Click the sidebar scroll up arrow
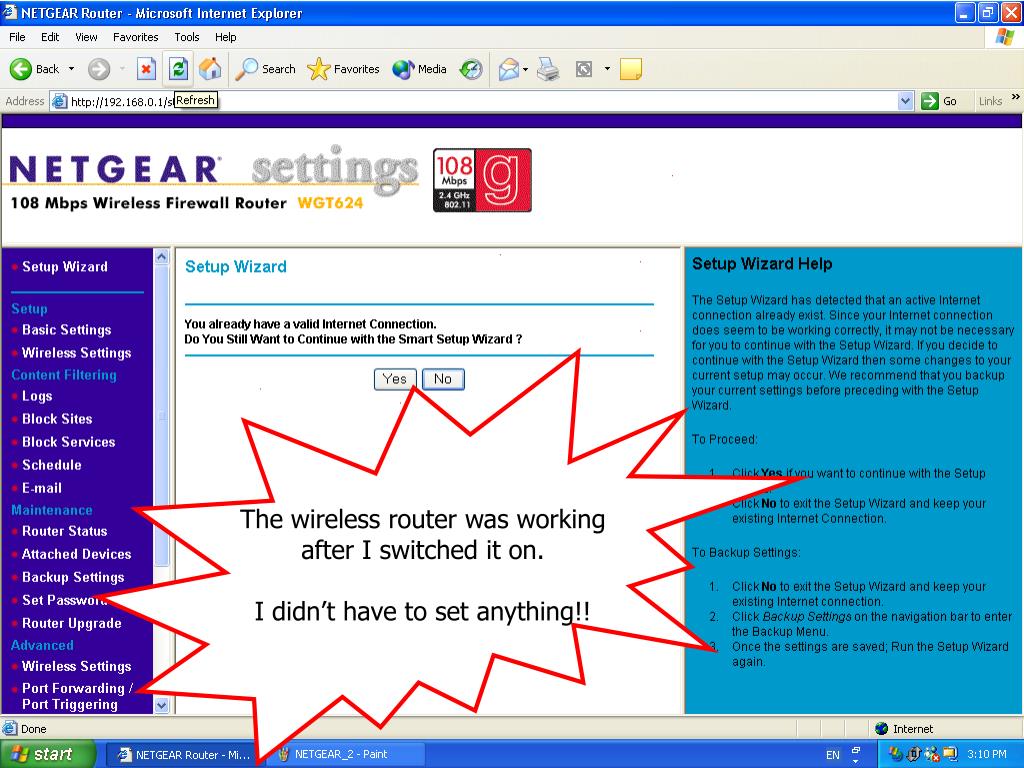 (161, 257)
